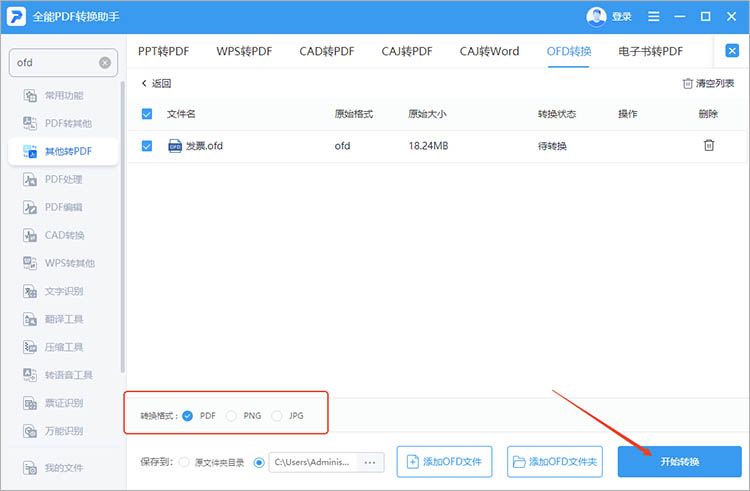
Task: Click 返回 to go back
Action: [x=156, y=84]
